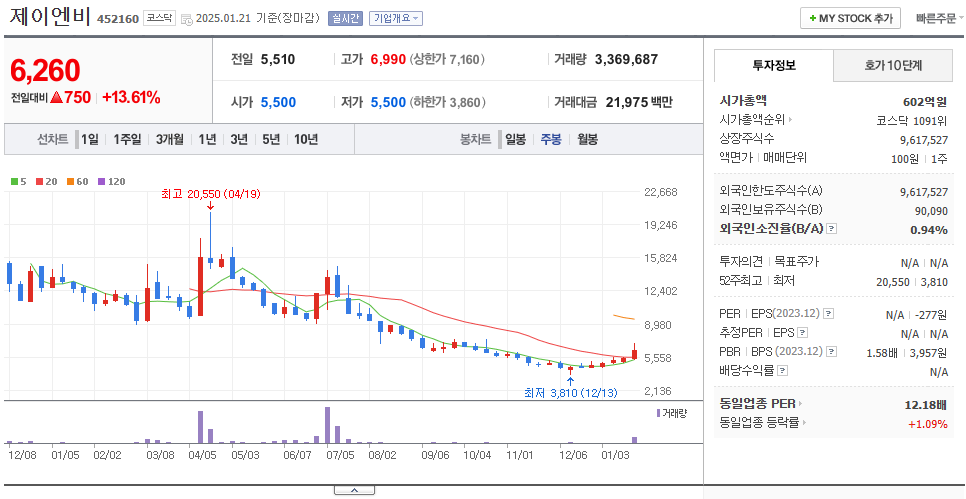Click the 제이엔비 stock name heading
This screenshot has width=966, height=499.
point(50,17)
